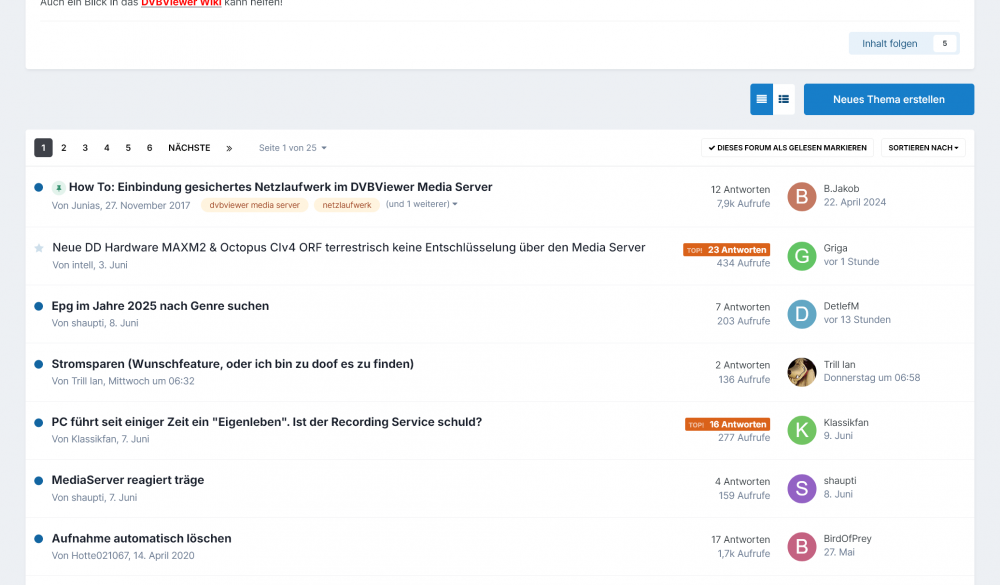Open the 'Sortieren nach' dropdown
Image resolution: width=1000 pixels, height=585 pixels.
(x=923, y=147)
